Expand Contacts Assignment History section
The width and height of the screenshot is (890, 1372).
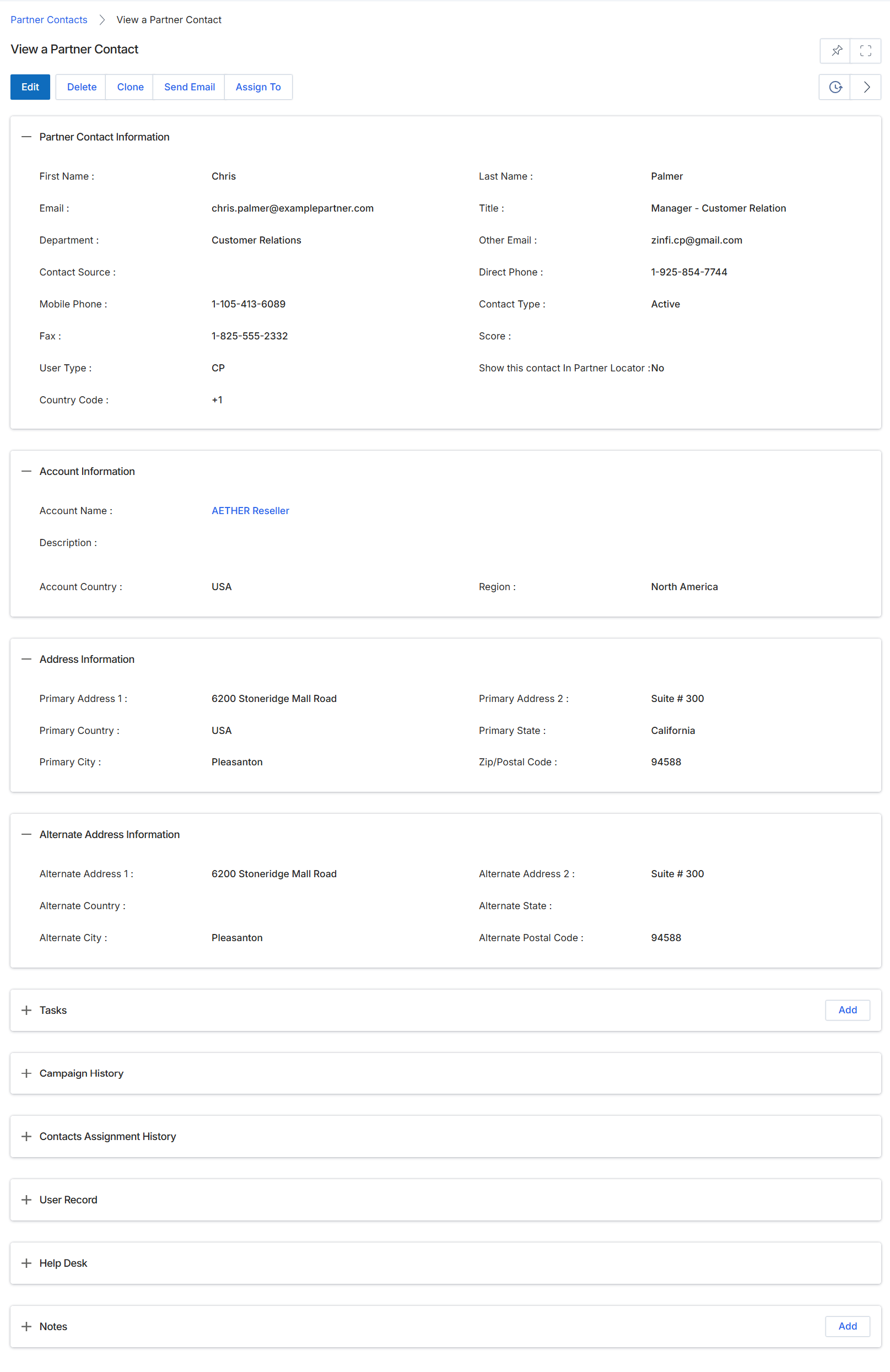26,1136
